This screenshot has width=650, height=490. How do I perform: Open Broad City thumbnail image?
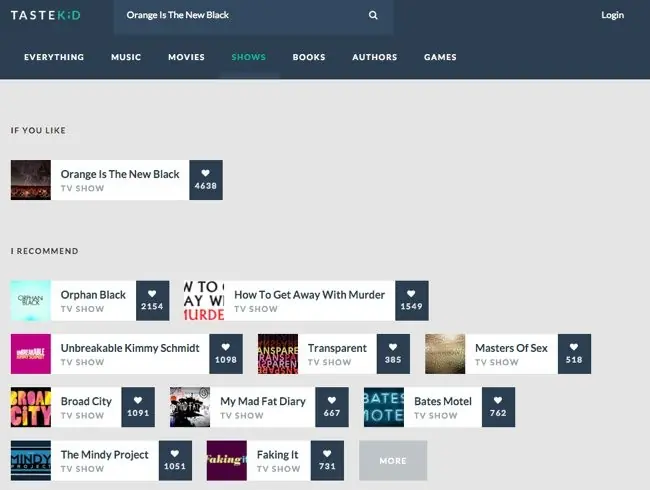coord(31,407)
